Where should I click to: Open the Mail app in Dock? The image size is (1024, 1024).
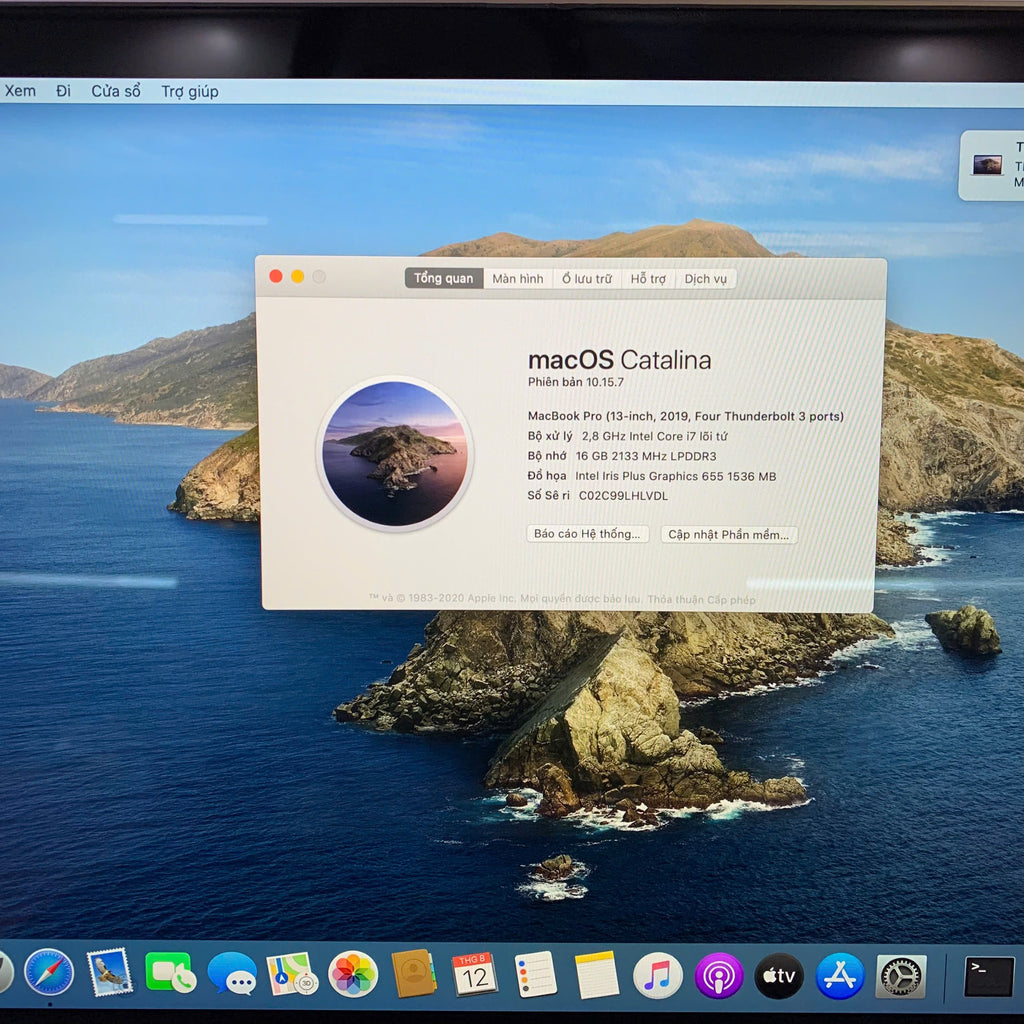110,973
